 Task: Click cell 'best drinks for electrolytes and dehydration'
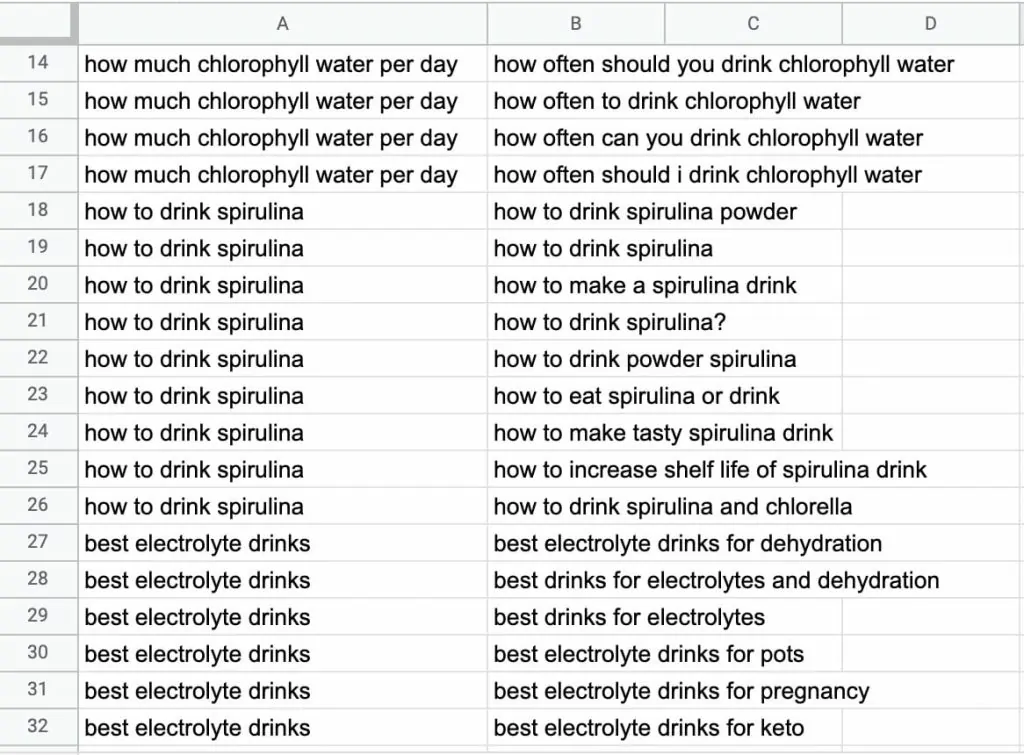tap(716, 579)
